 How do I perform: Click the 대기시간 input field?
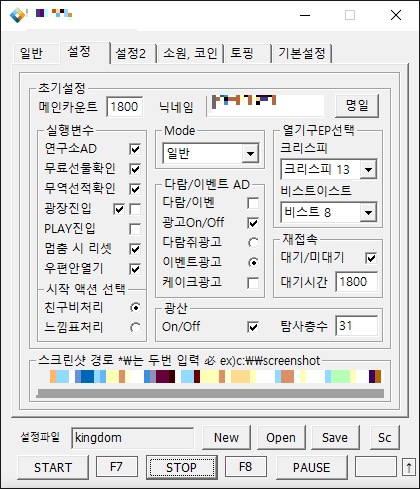pyautogui.click(x=357, y=282)
